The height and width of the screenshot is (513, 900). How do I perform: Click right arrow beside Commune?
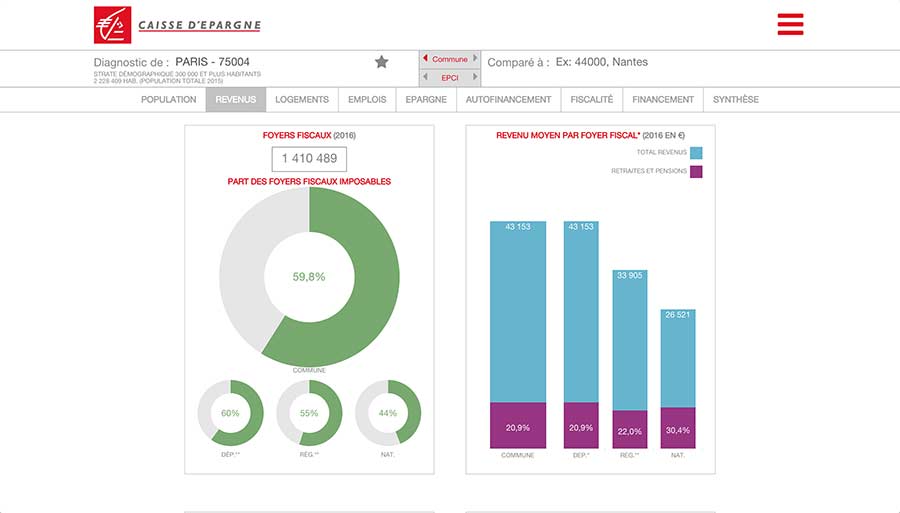[x=475, y=59]
